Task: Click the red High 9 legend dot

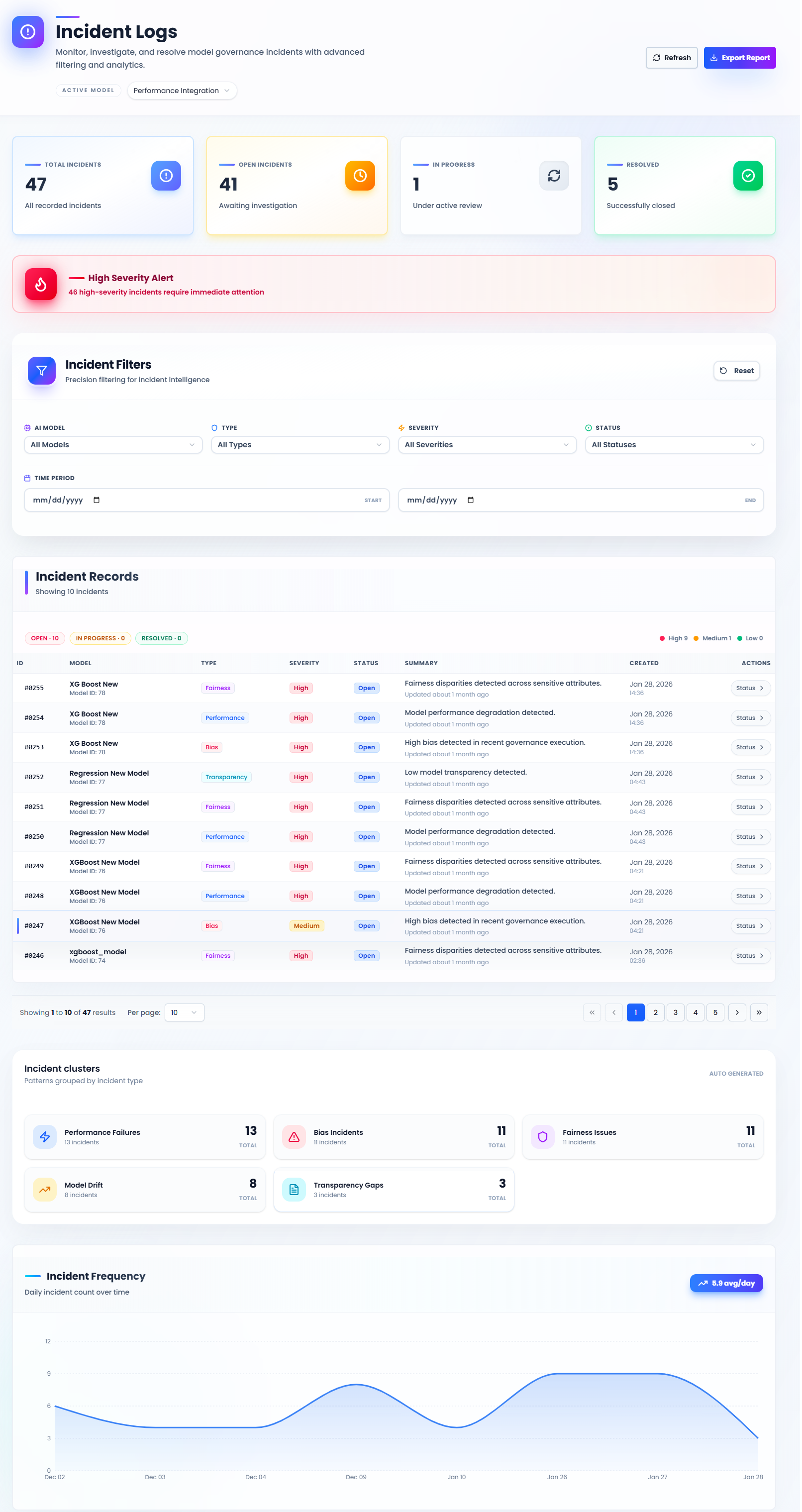Action: click(x=662, y=639)
